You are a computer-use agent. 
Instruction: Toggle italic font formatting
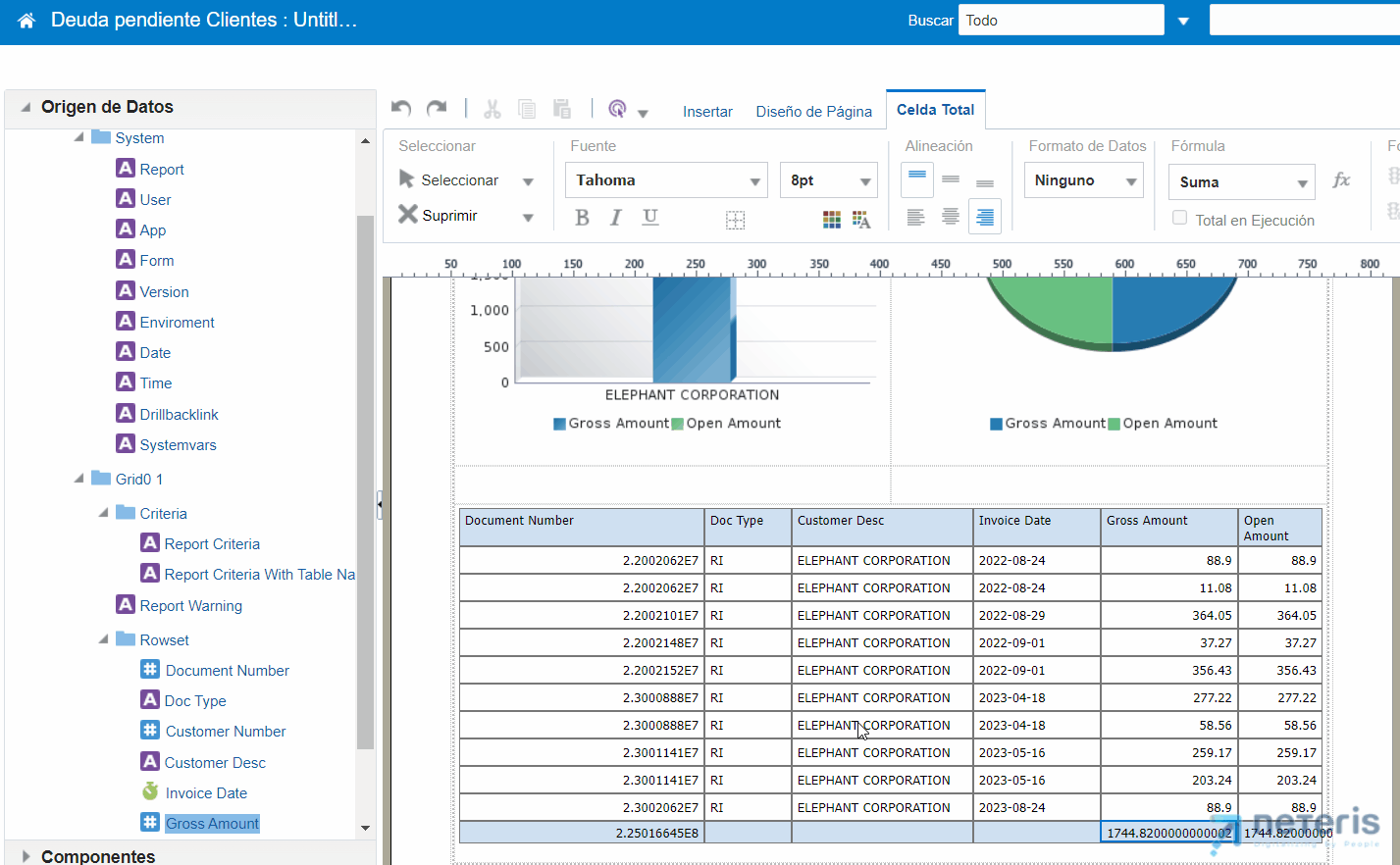pos(615,218)
